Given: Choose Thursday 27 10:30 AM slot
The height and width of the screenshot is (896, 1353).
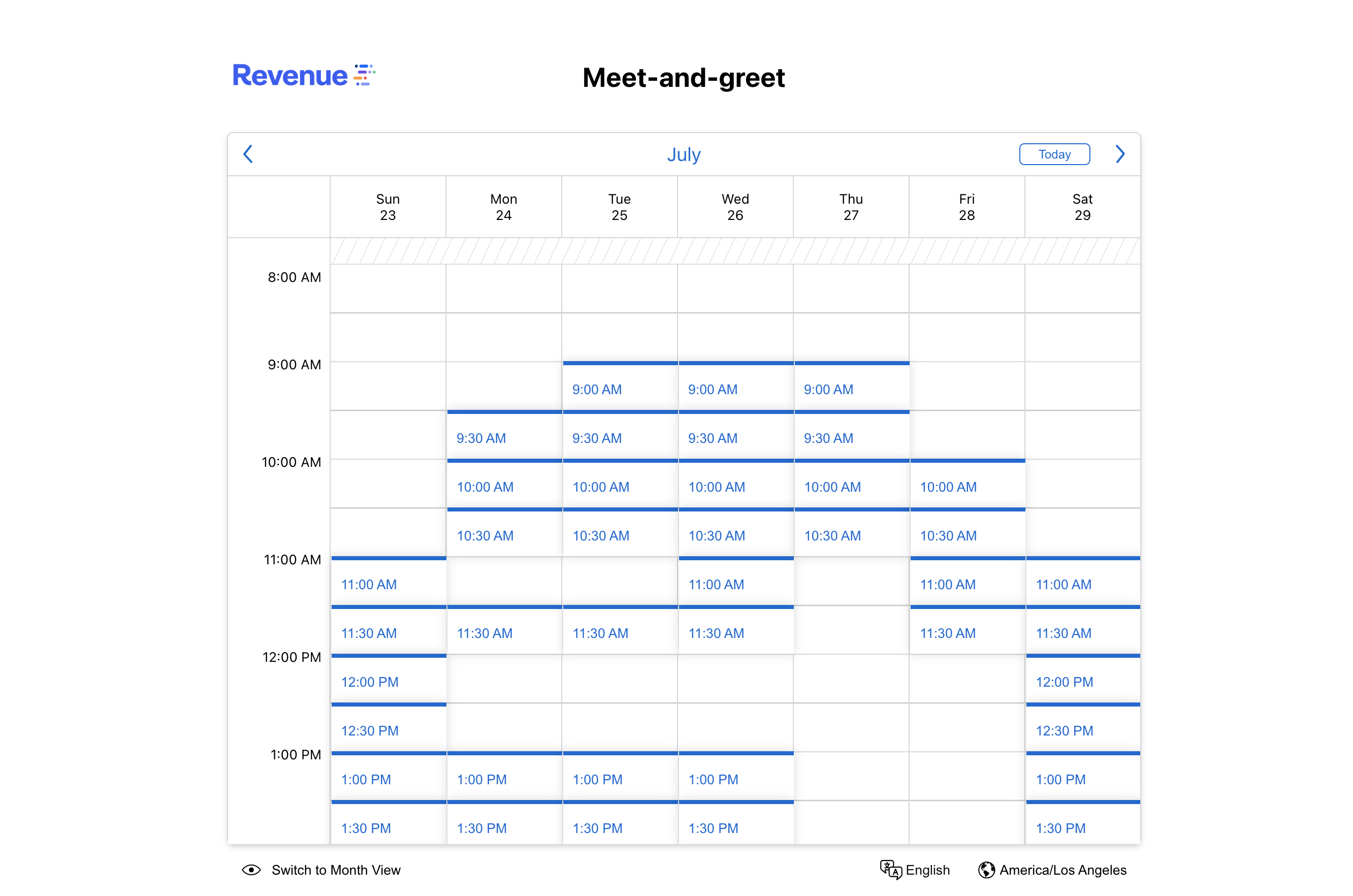Looking at the screenshot, I should tap(851, 535).
